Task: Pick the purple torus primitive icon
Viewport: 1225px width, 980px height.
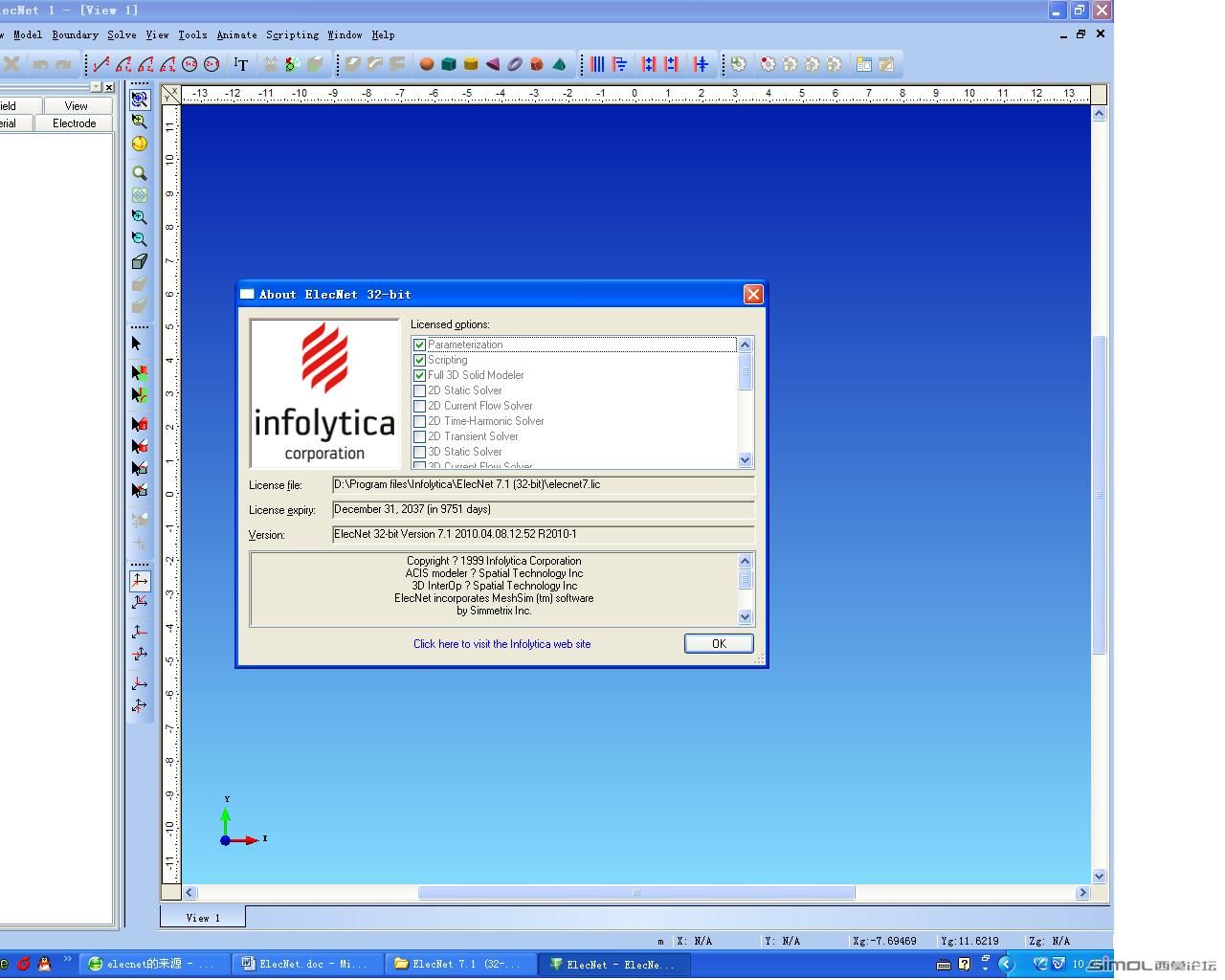Action: [x=515, y=64]
